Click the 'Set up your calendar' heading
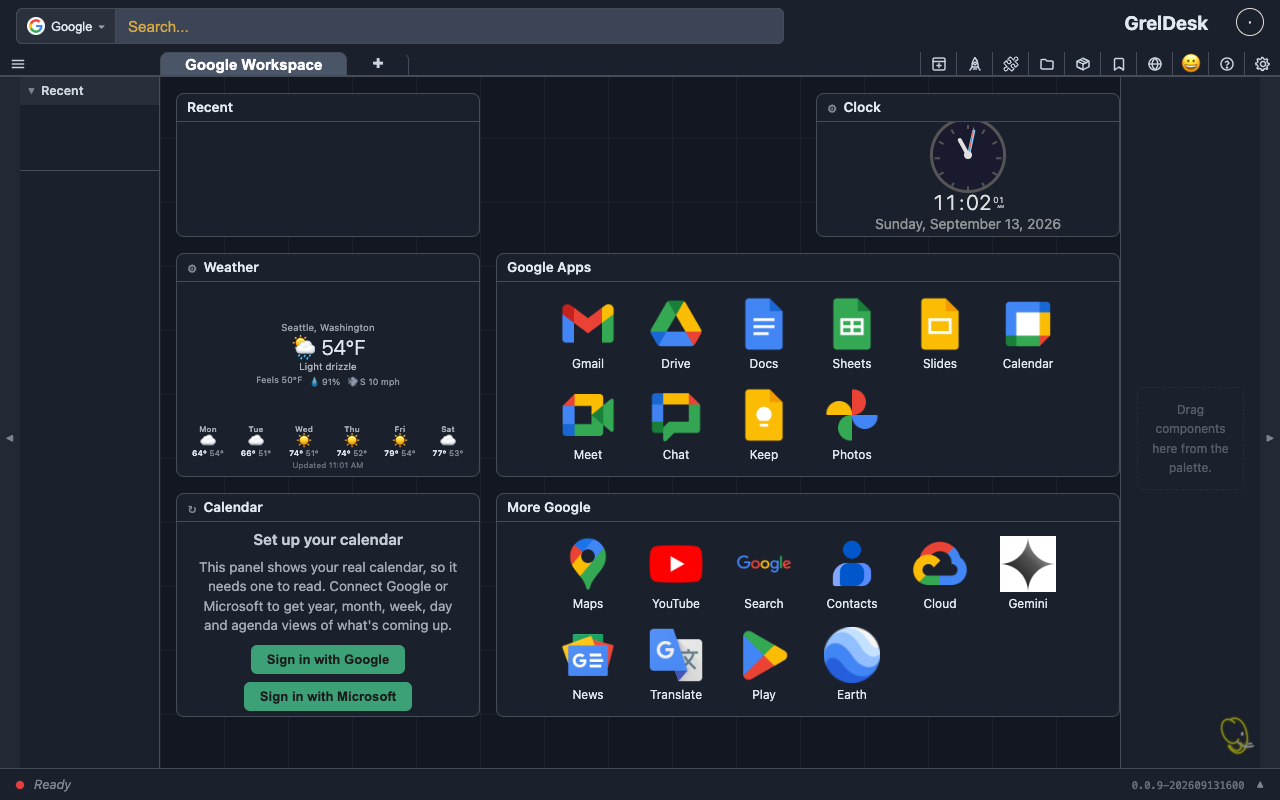 click(x=328, y=540)
